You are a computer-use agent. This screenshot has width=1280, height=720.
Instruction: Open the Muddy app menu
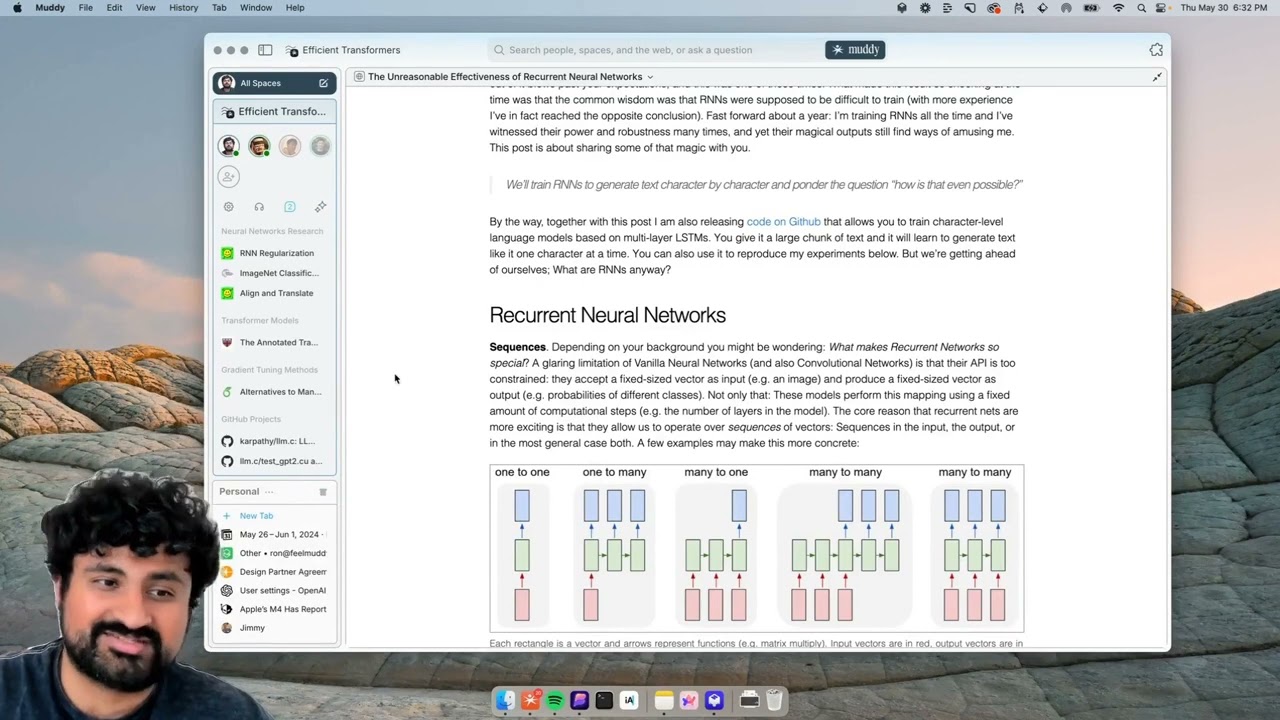tap(50, 8)
